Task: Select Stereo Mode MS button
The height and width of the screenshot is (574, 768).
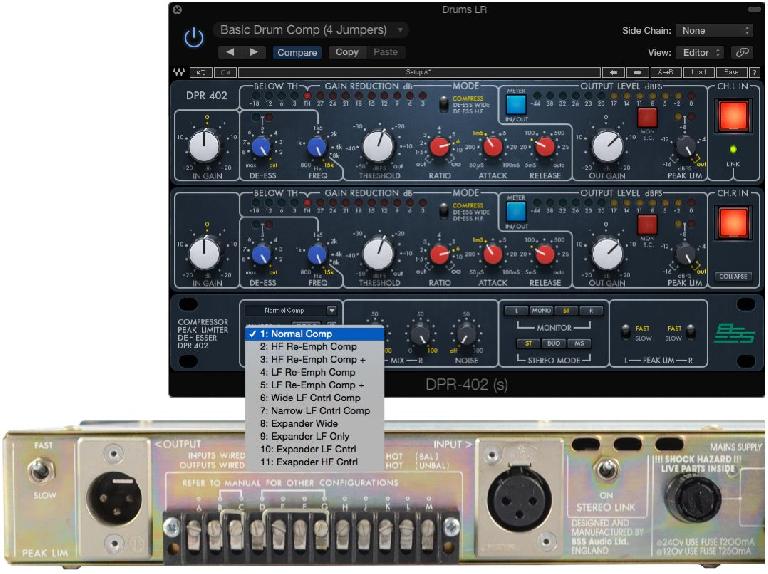Action: point(579,344)
